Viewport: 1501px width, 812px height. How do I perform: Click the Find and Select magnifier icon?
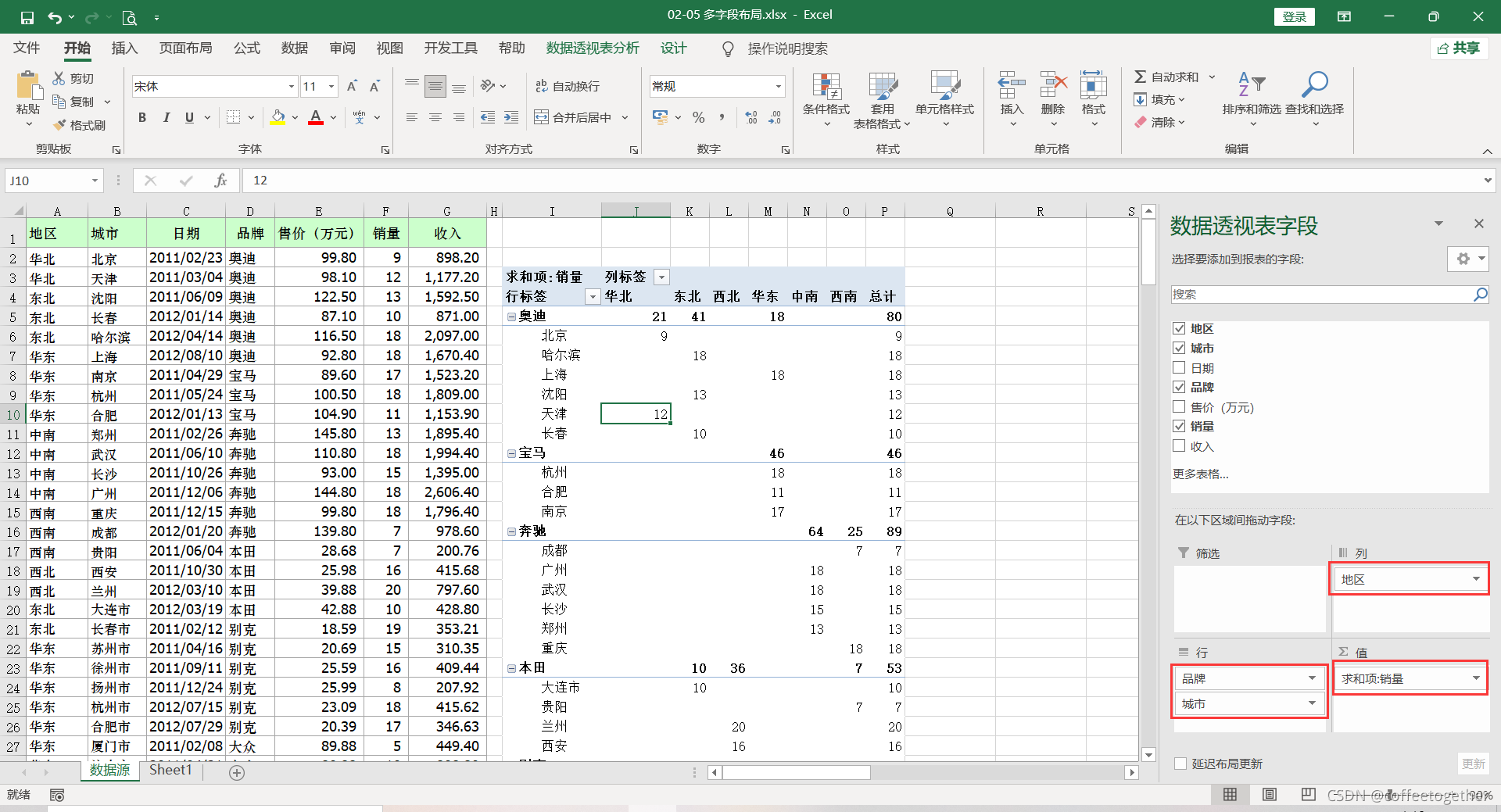point(1315,84)
